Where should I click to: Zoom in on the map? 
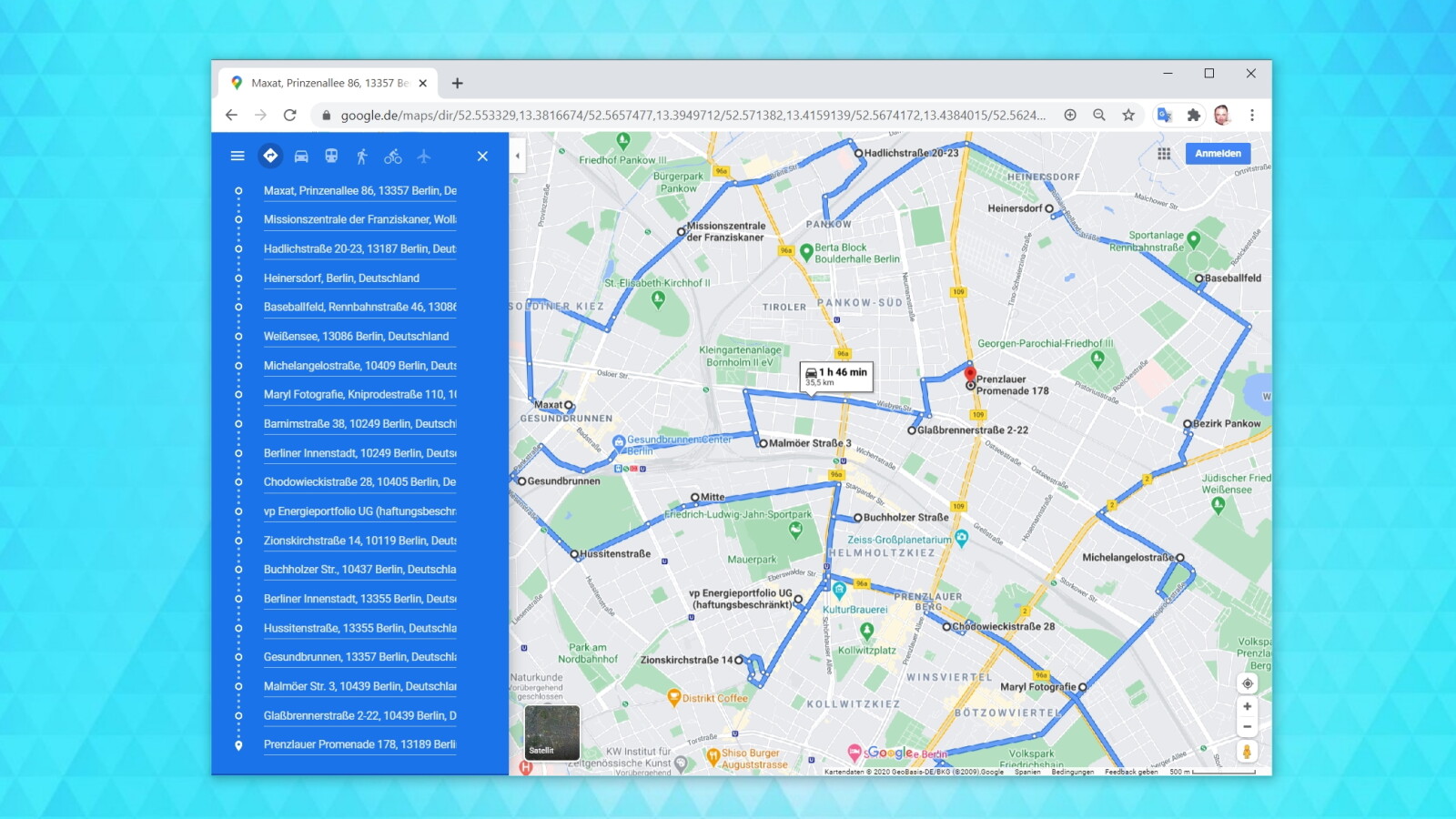click(1247, 706)
